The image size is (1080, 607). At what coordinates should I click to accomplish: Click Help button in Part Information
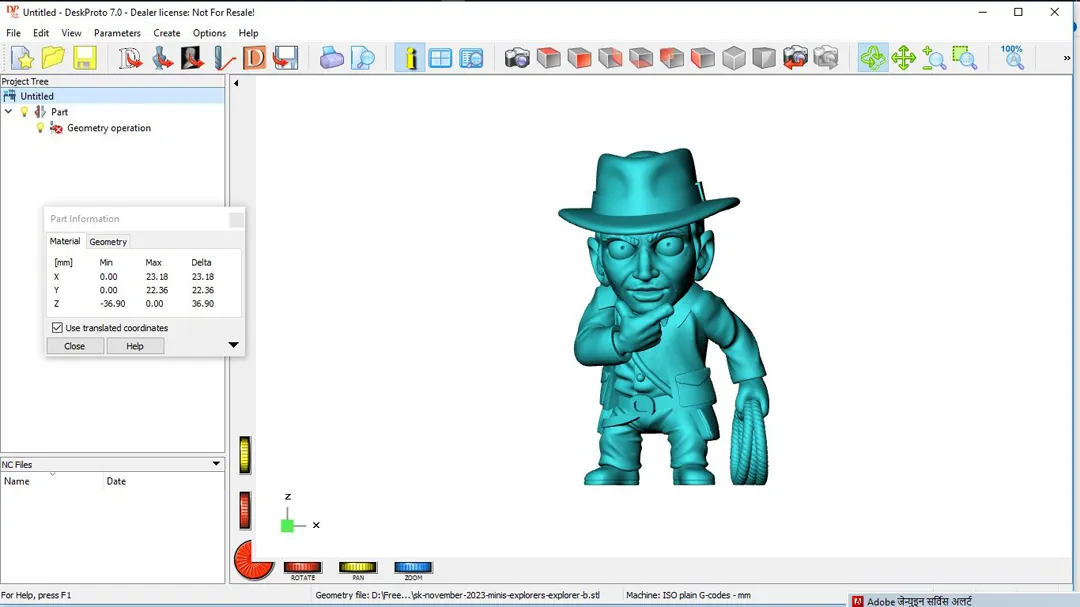(135, 346)
